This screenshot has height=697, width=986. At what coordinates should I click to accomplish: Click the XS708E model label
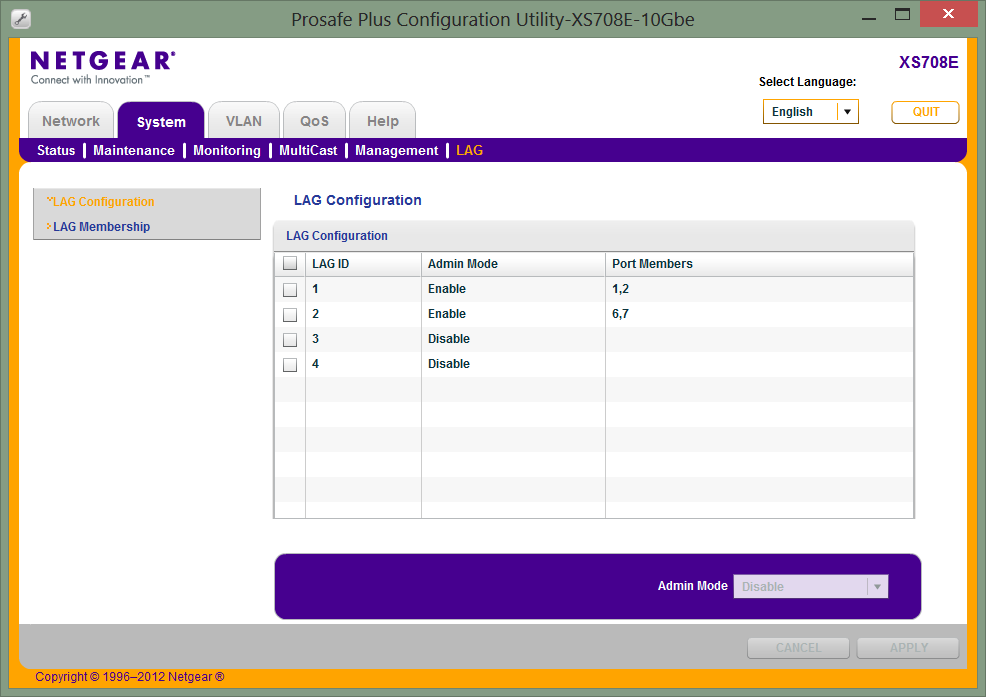pyautogui.click(x=929, y=62)
